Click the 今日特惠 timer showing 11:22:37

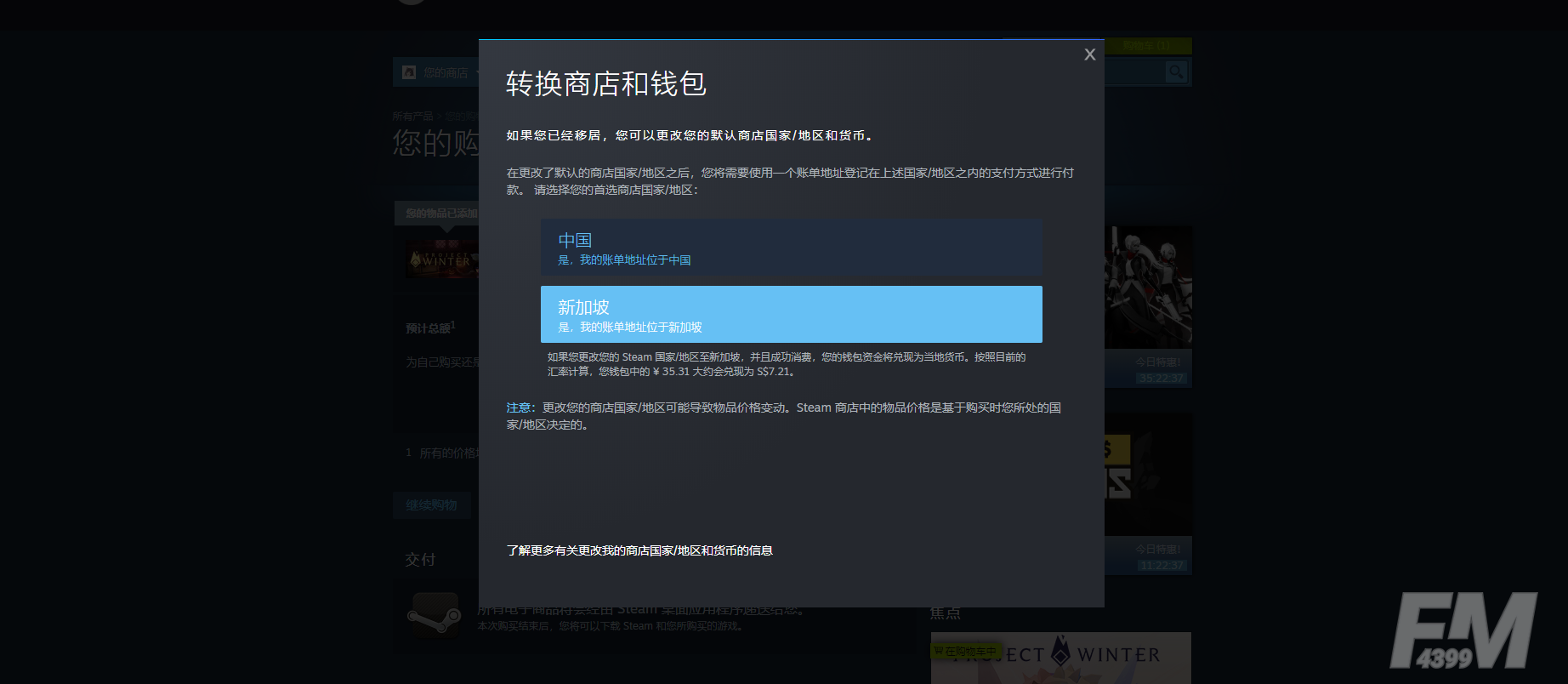1161,565
